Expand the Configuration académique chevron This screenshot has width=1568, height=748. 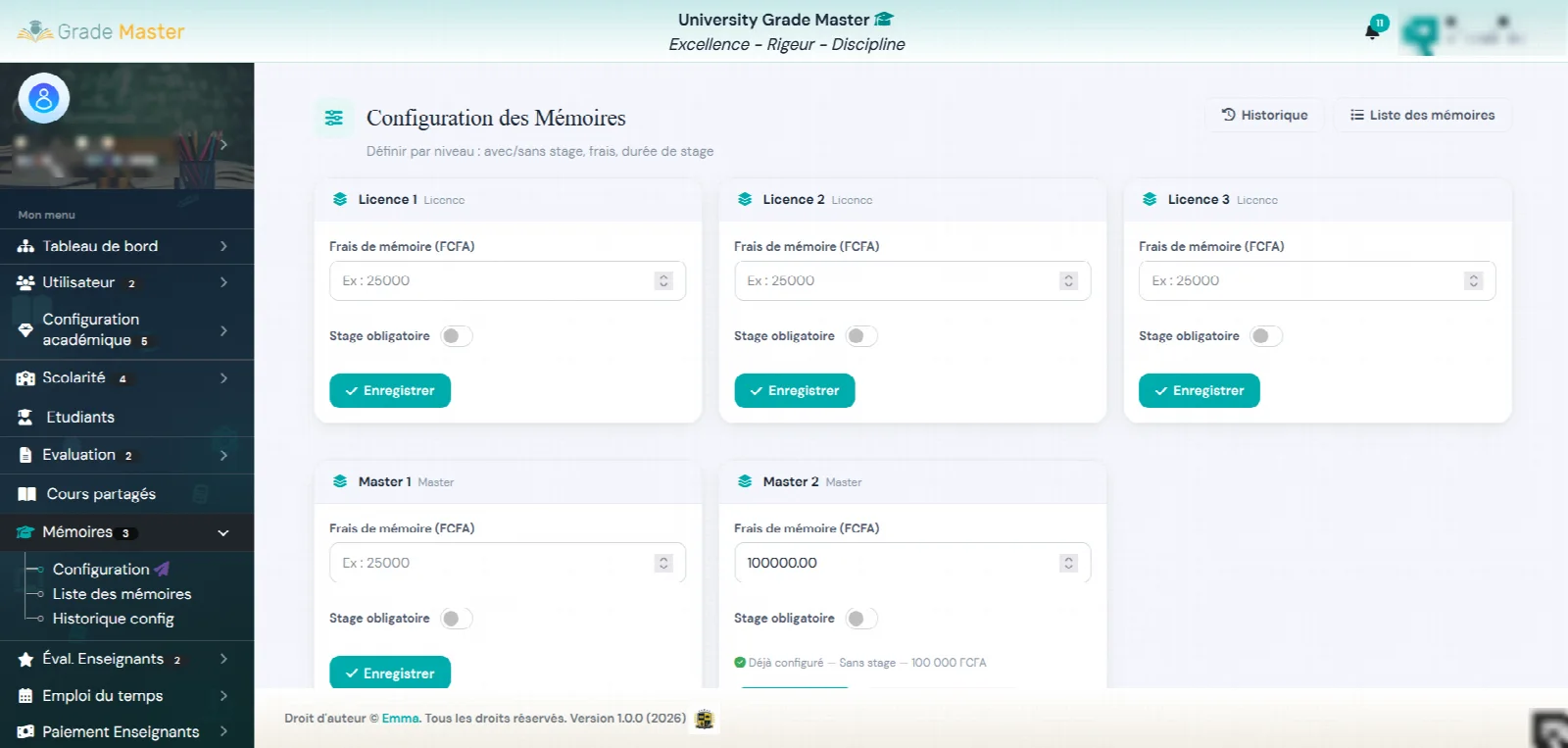pyautogui.click(x=223, y=330)
